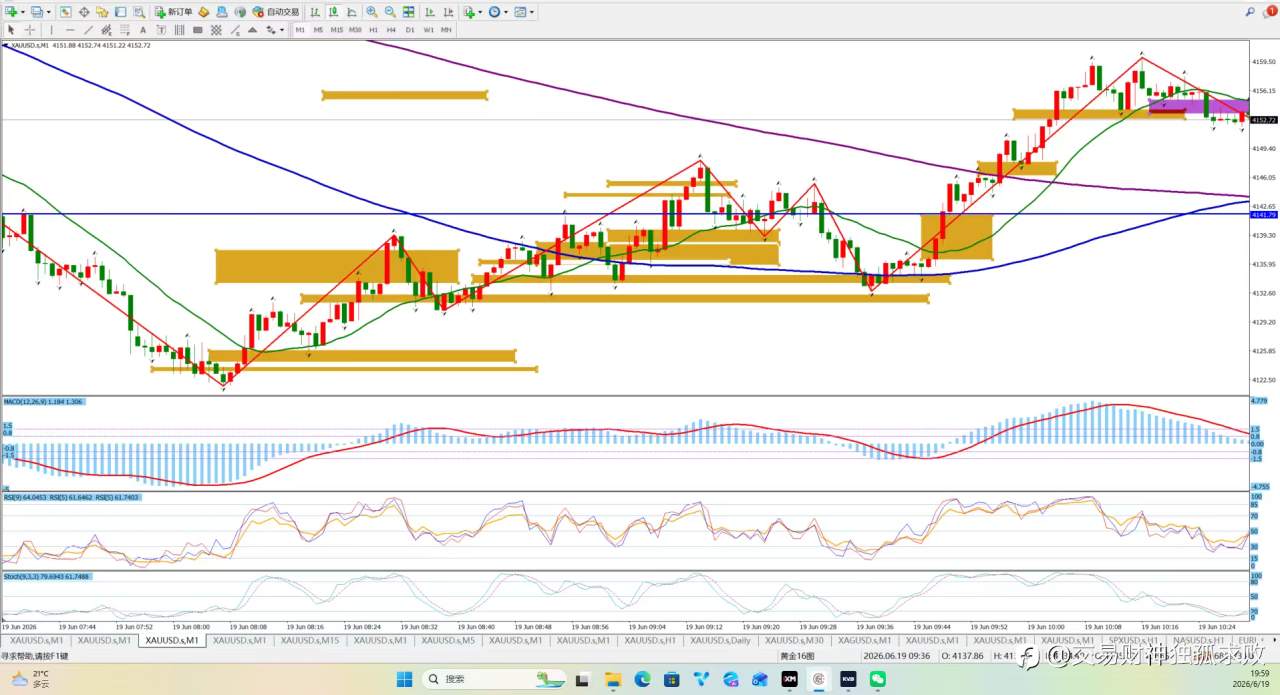The height and width of the screenshot is (695, 1280).
Task: Open WeChat from the taskbar
Action: pyautogui.click(x=878, y=679)
